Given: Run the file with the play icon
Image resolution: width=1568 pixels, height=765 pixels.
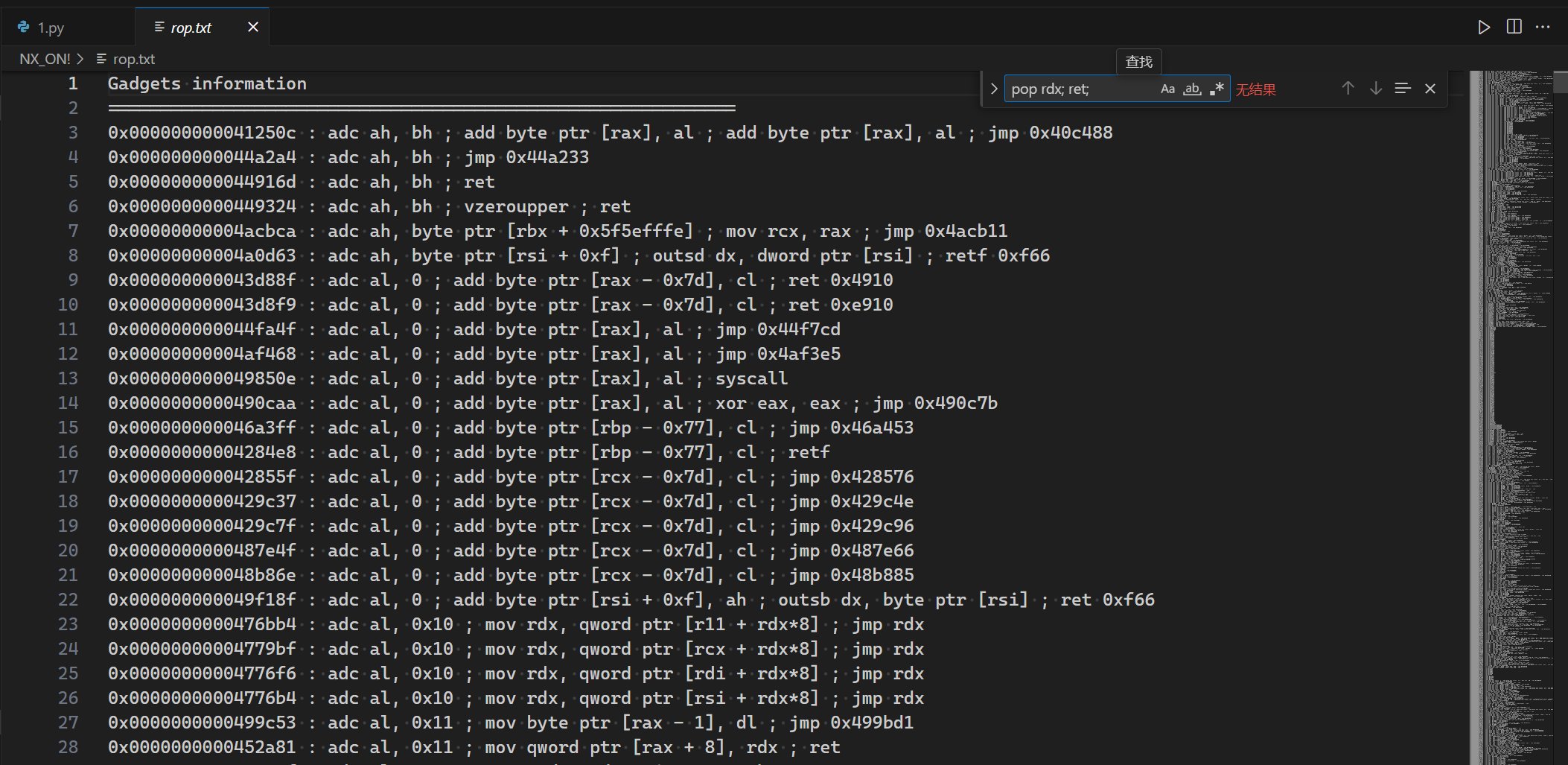Looking at the screenshot, I should coord(1484,28).
